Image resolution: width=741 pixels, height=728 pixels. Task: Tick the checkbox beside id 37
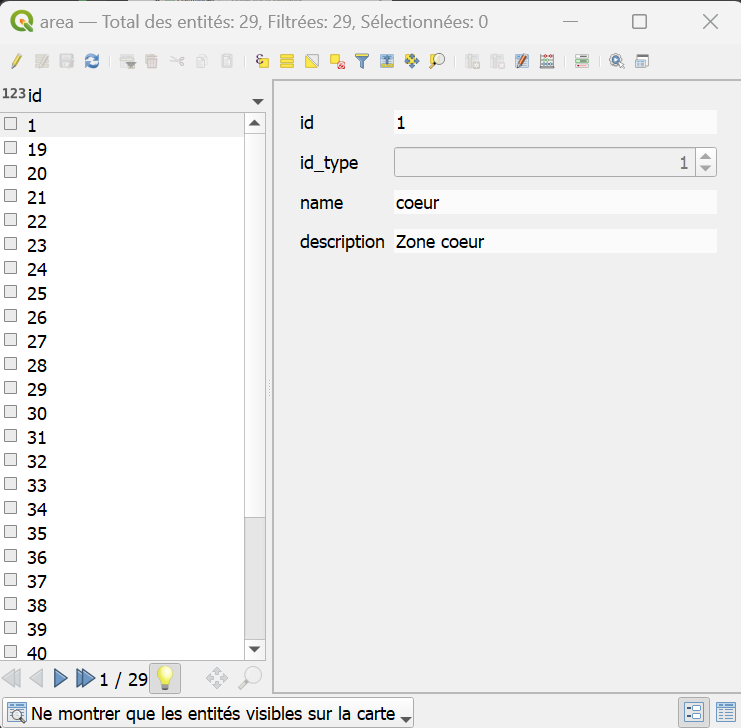[x=10, y=580]
